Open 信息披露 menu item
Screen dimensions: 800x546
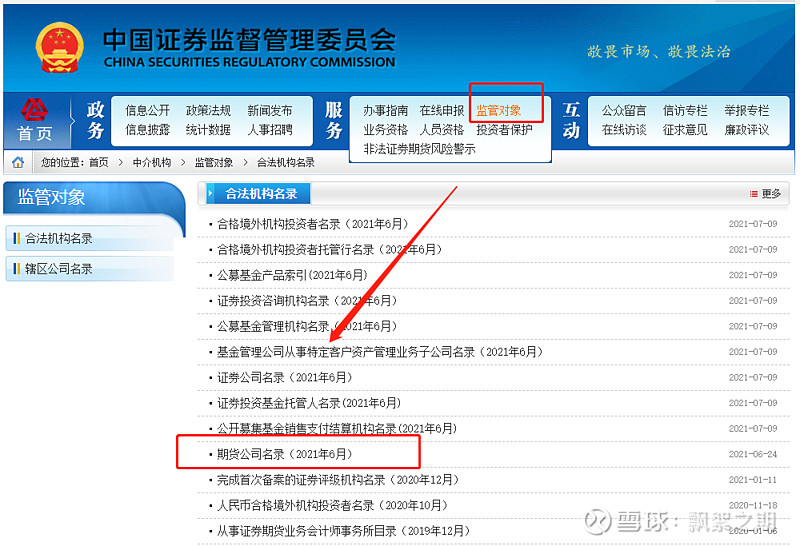click(147, 130)
